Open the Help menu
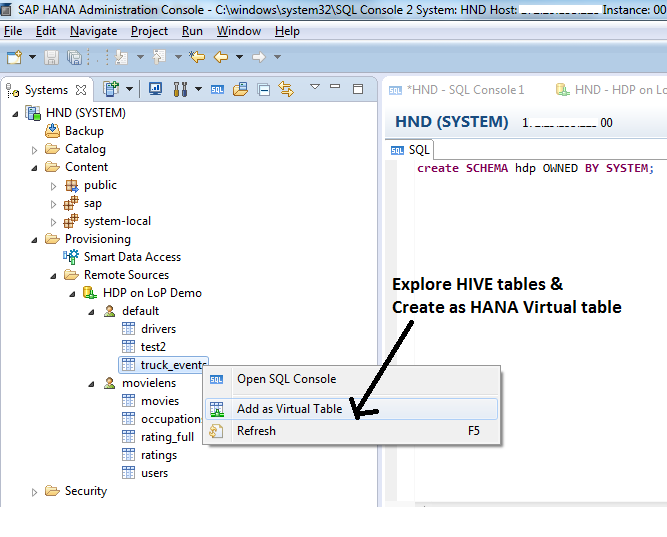Viewport: 667px width, 537px height. point(287,31)
